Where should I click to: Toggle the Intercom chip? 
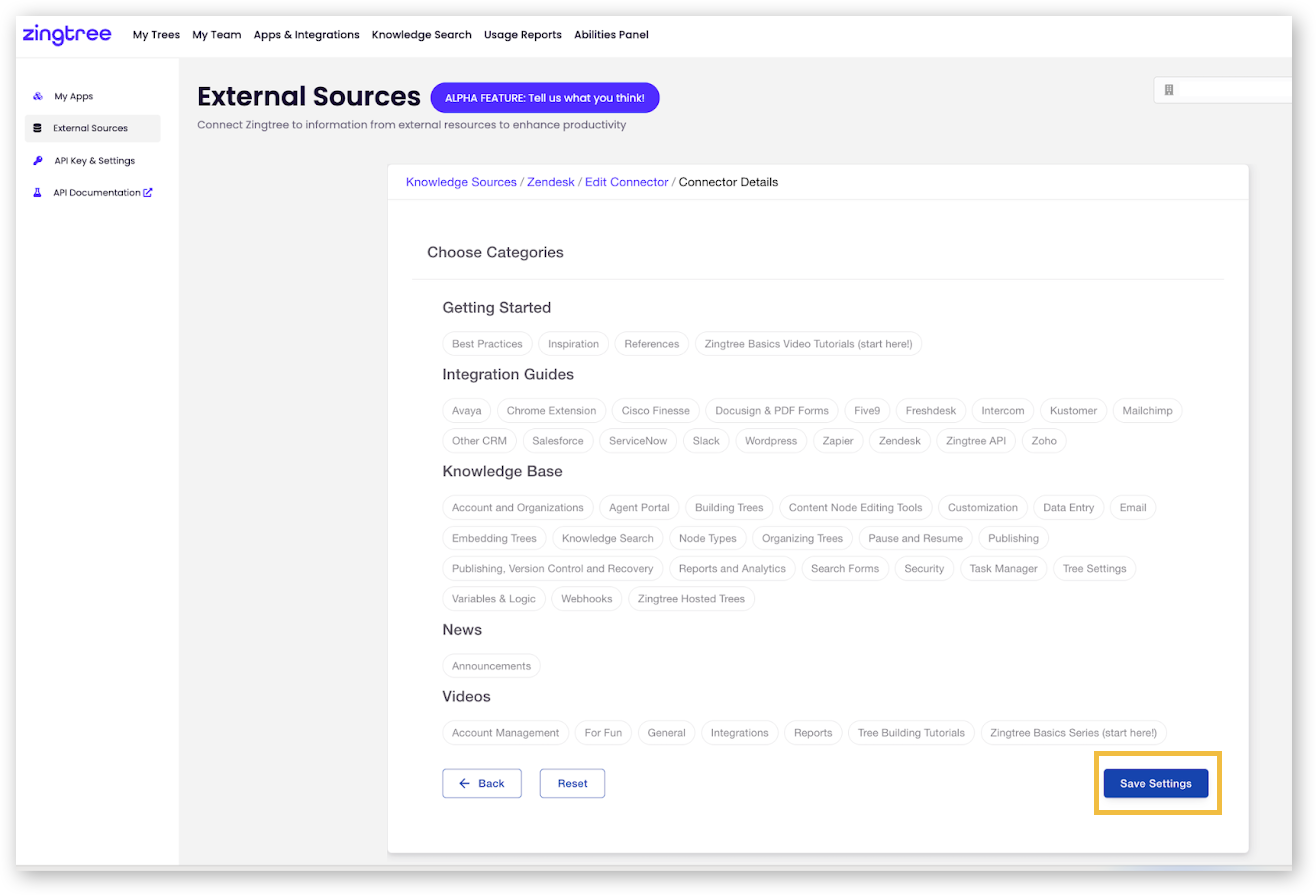point(1002,411)
